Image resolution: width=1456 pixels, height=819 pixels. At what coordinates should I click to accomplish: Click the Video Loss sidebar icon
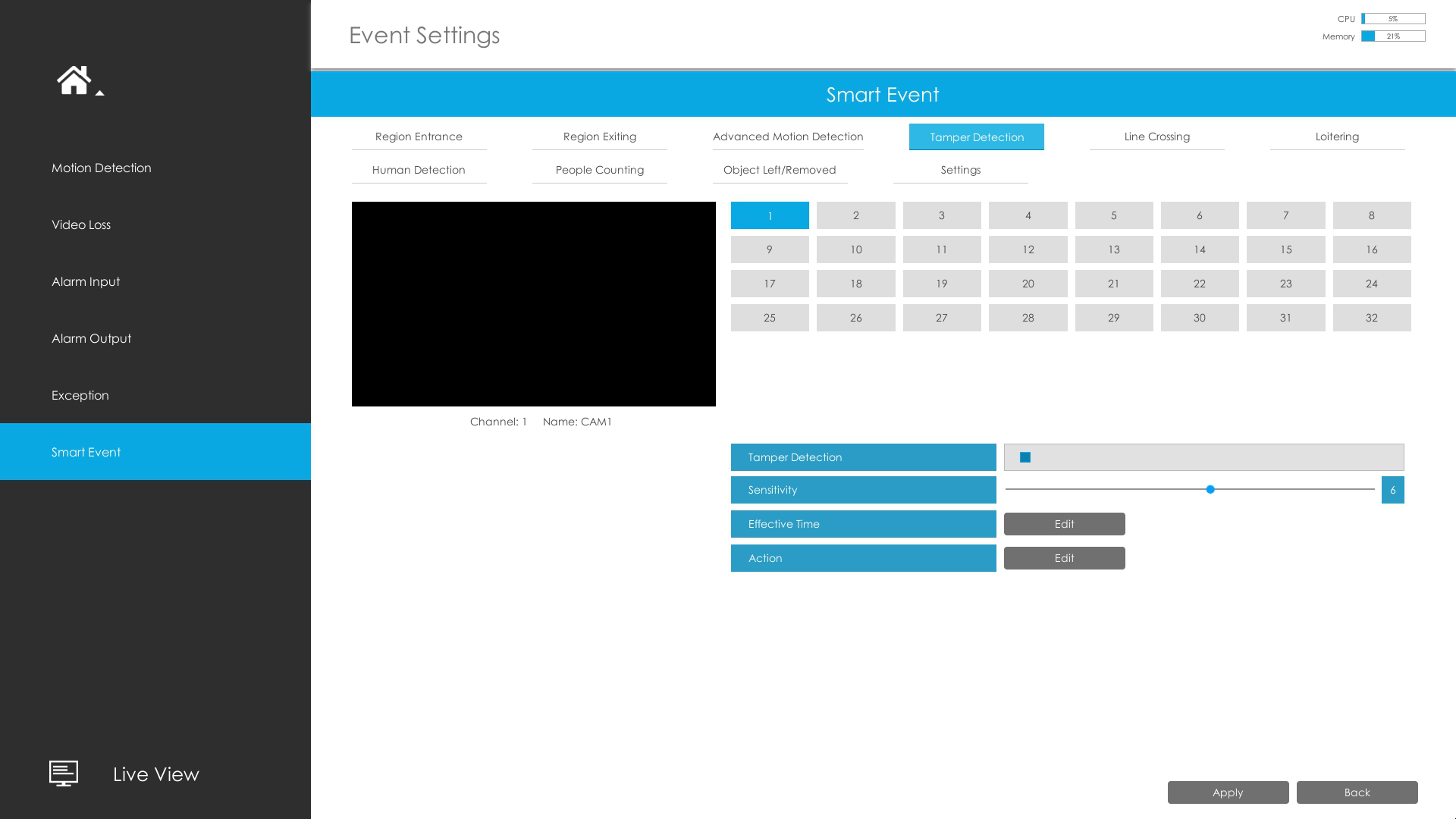(155, 224)
